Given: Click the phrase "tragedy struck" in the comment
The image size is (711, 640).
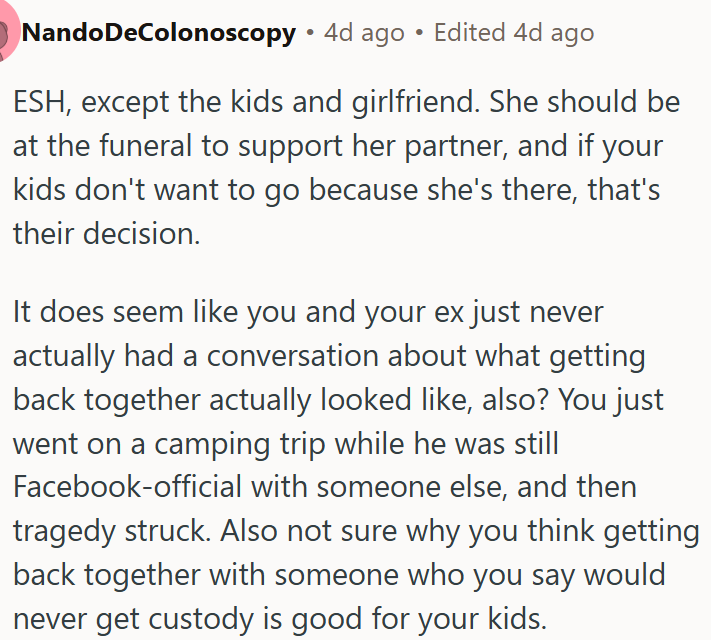Looking at the screenshot, I should [112, 531].
